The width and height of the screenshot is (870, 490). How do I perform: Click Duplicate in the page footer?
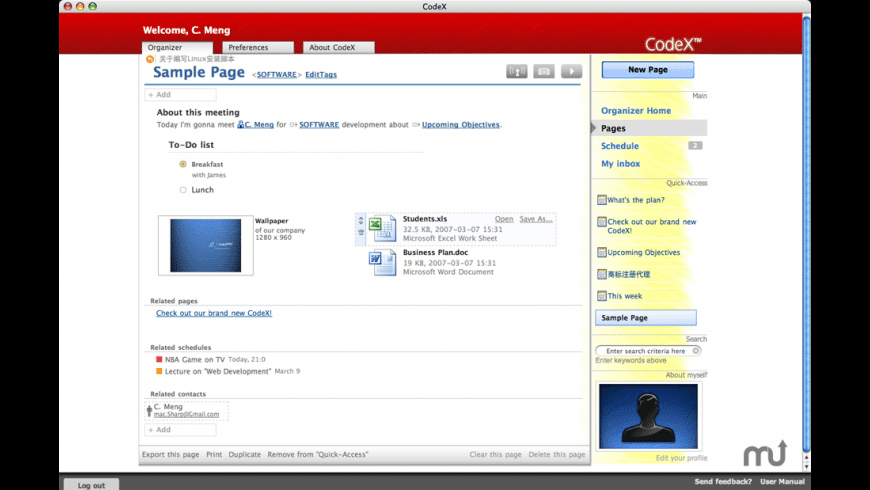[x=245, y=454]
